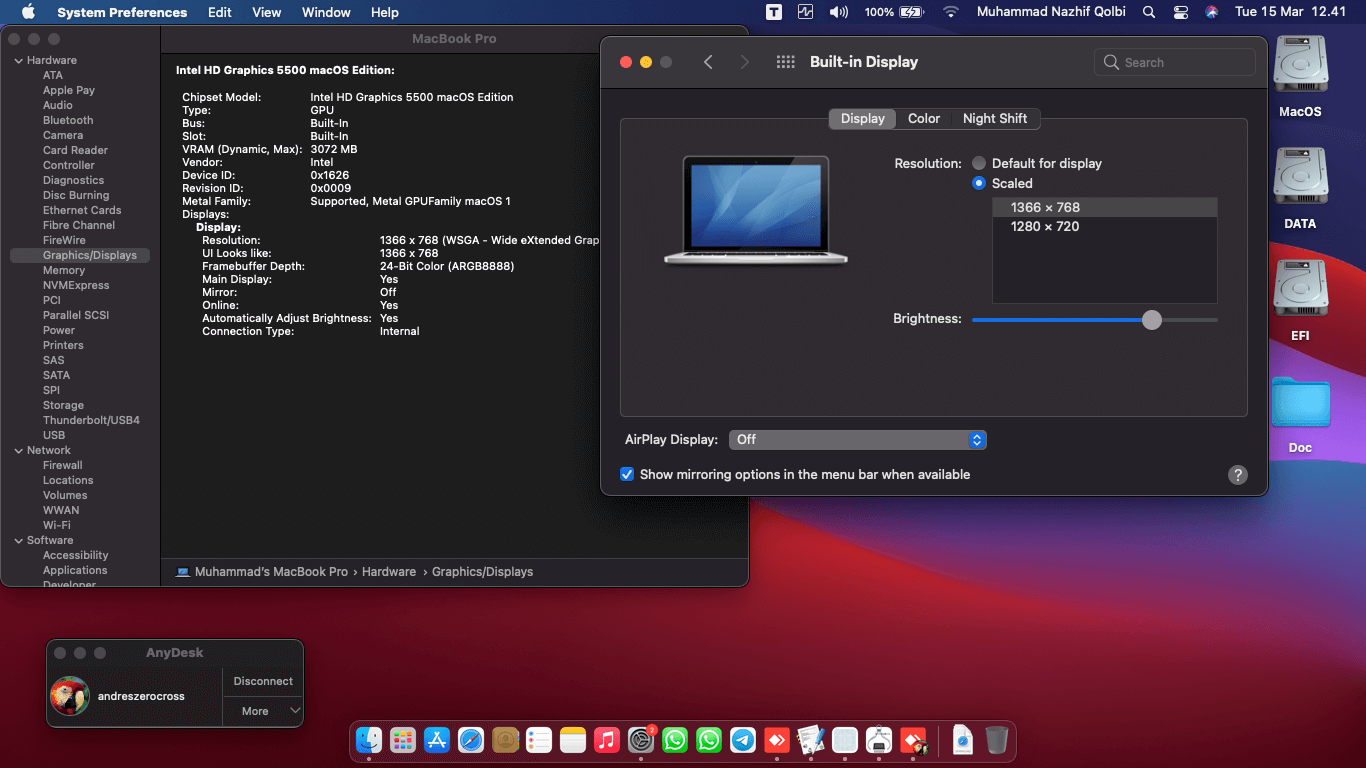Launch Safari from the dock
The image size is (1366, 768).
471,740
